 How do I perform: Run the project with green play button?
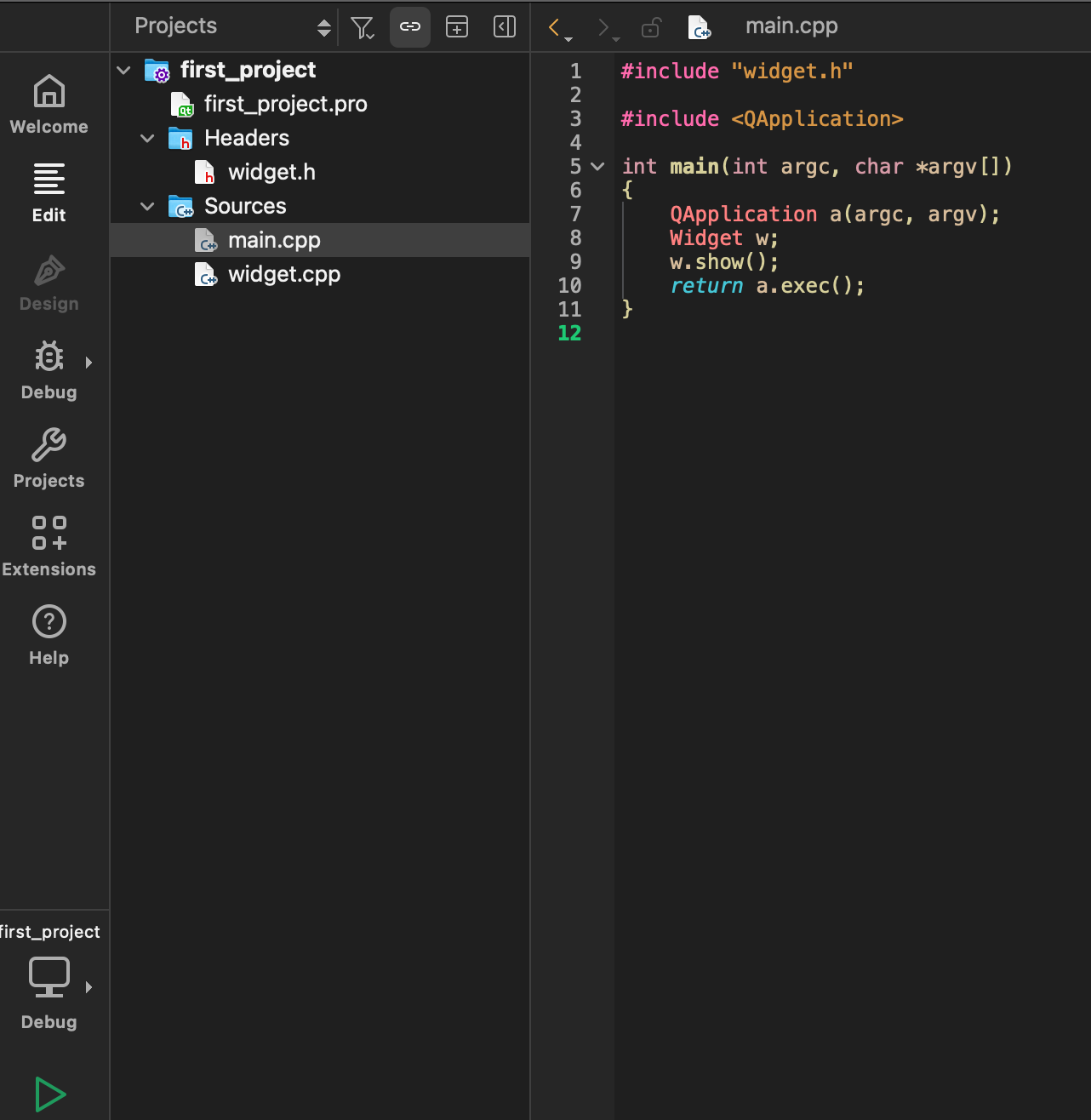click(x=50, y=1094)
